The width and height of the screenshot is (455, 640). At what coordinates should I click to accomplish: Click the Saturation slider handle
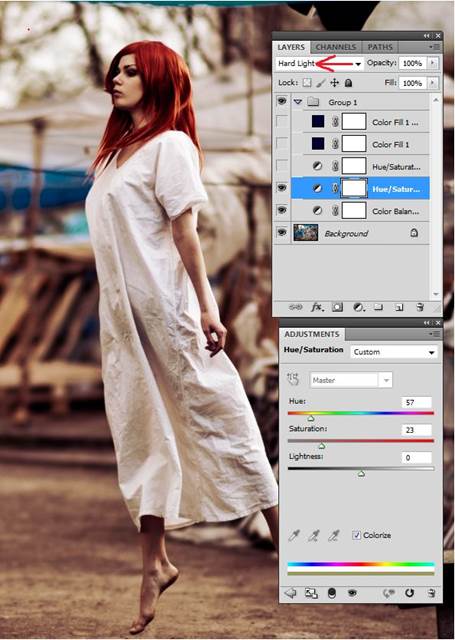(322, 446)
